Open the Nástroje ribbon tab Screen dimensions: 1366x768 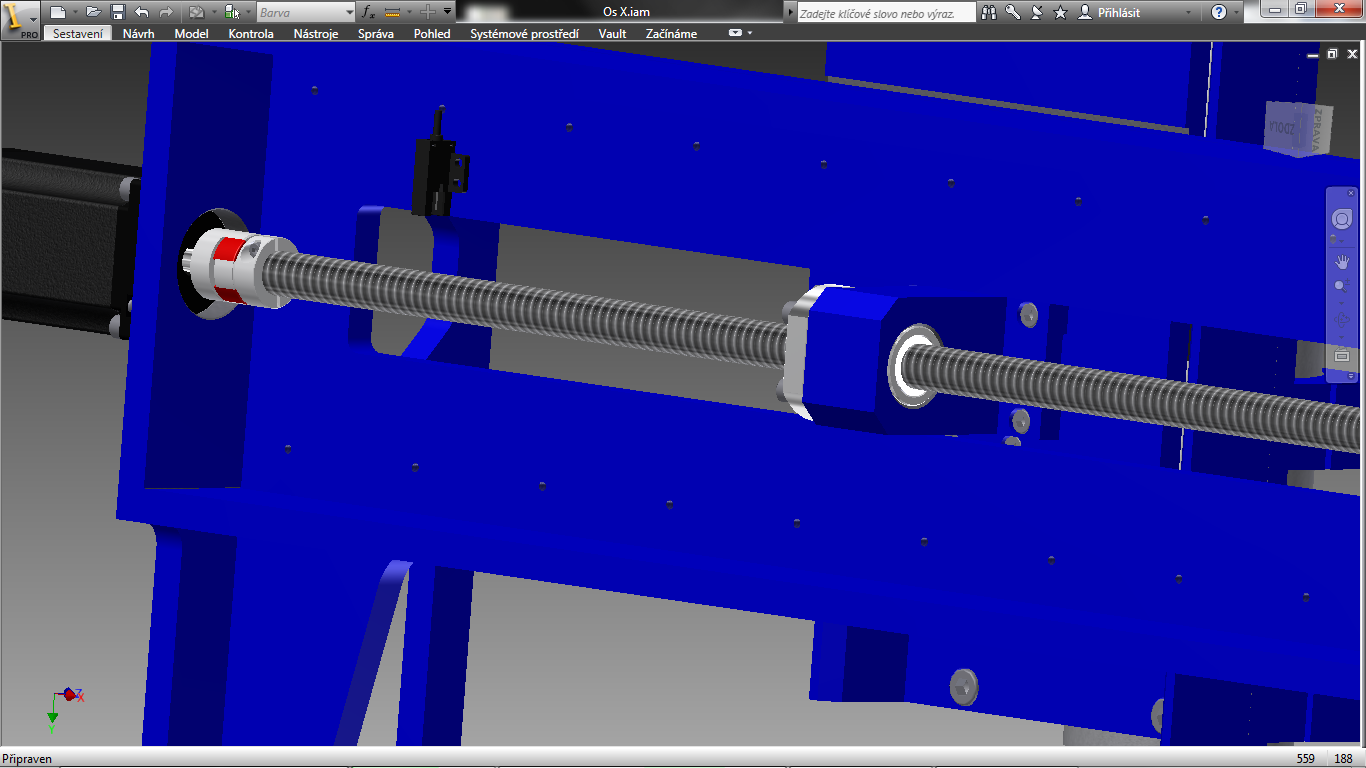[315, 33]
